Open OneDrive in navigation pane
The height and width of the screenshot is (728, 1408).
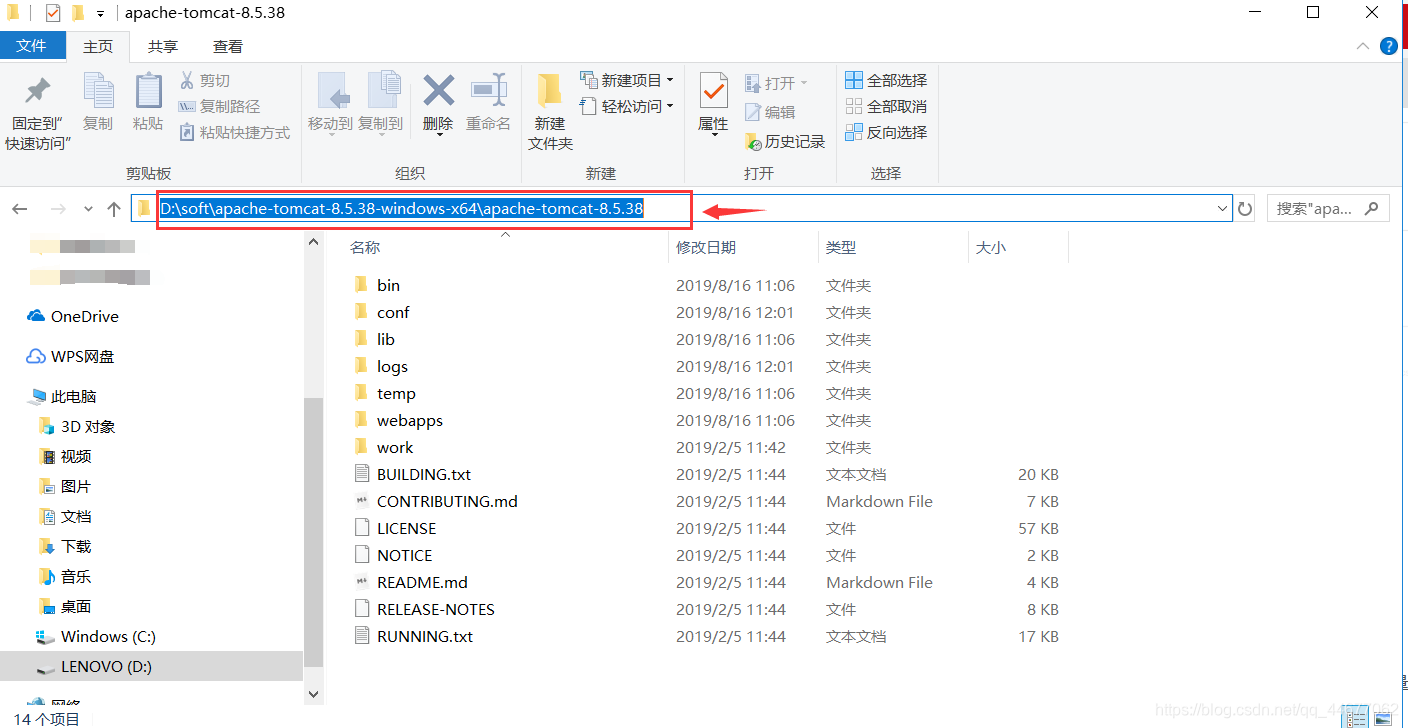pyautogui.click(x=85, y=316)
